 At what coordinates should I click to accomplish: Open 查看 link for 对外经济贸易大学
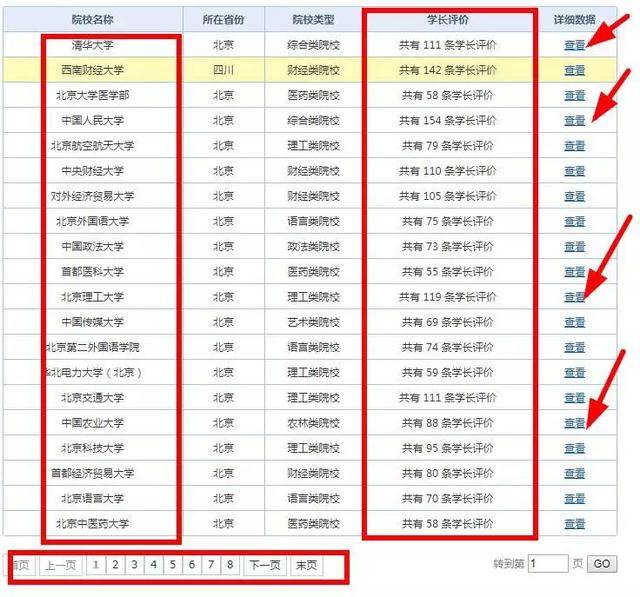pyautogui.click(x=574, y=196)
